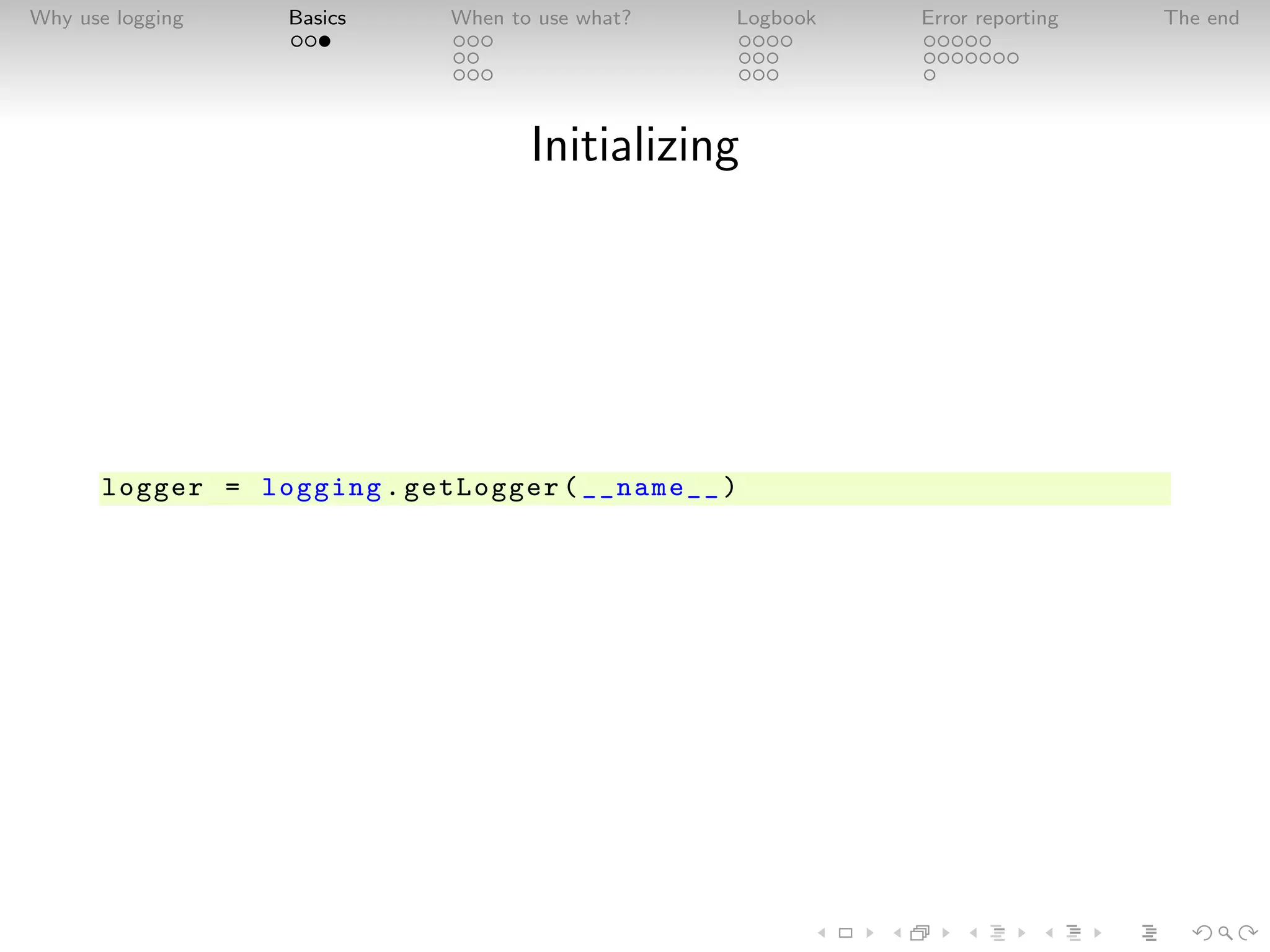The height and width of the screenshot is (952, 1270).
Task: Open the 'Why use logging' section
Action: tap(107, 19)
